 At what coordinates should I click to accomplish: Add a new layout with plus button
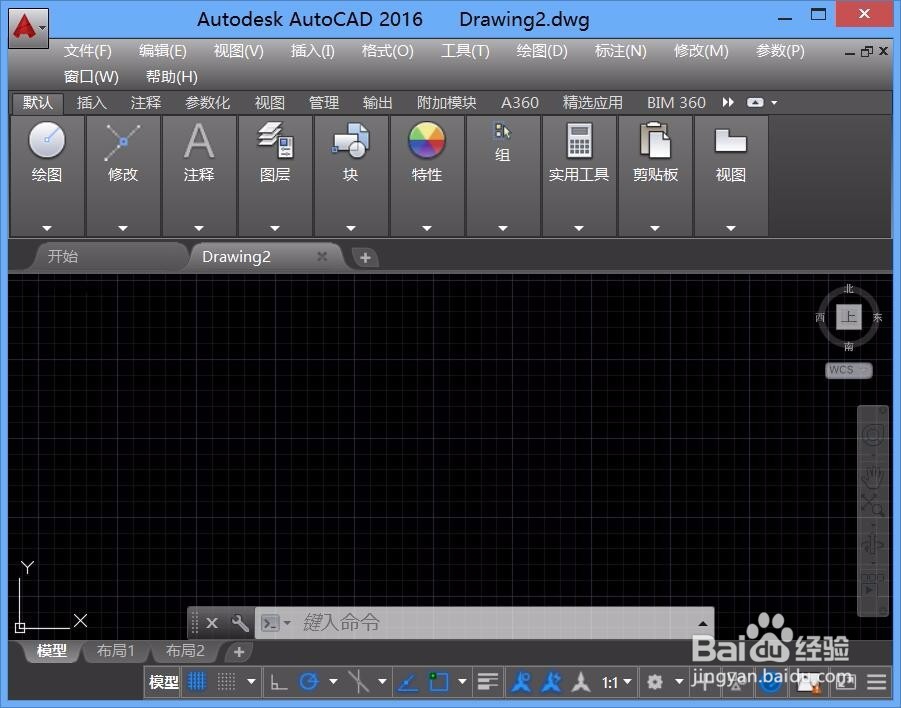point(239,652)
